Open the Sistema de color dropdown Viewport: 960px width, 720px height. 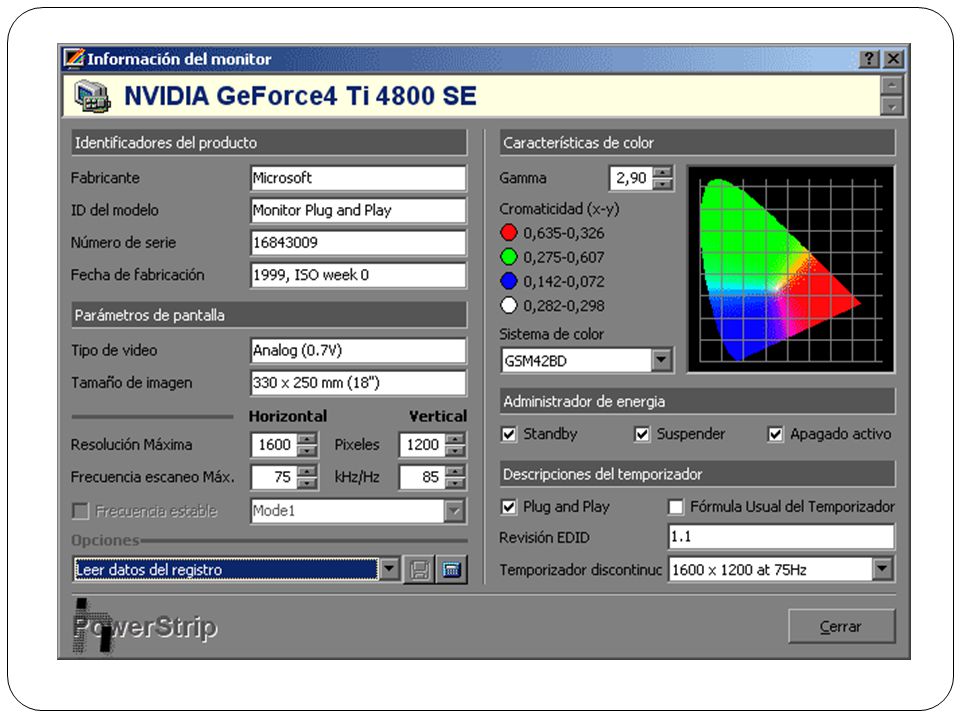(x=661, y=361)
